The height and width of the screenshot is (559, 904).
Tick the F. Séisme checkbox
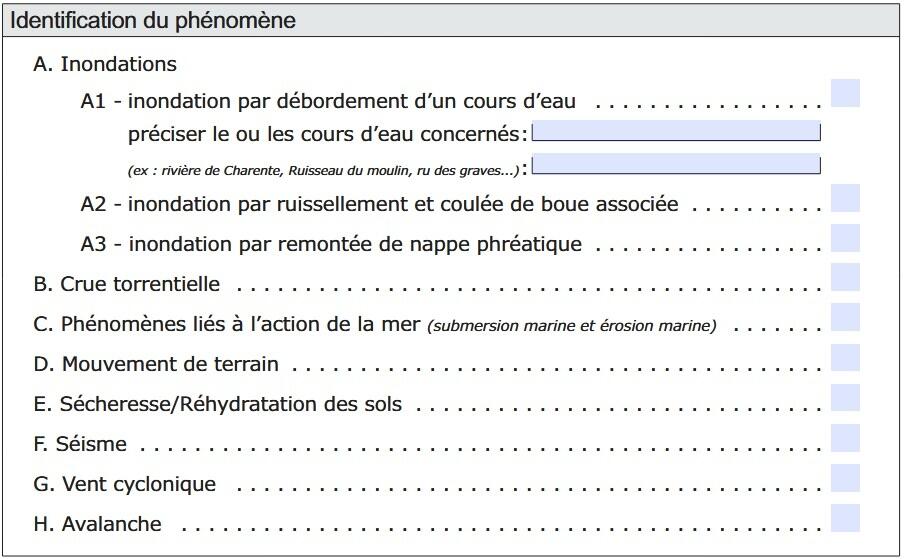845,438
